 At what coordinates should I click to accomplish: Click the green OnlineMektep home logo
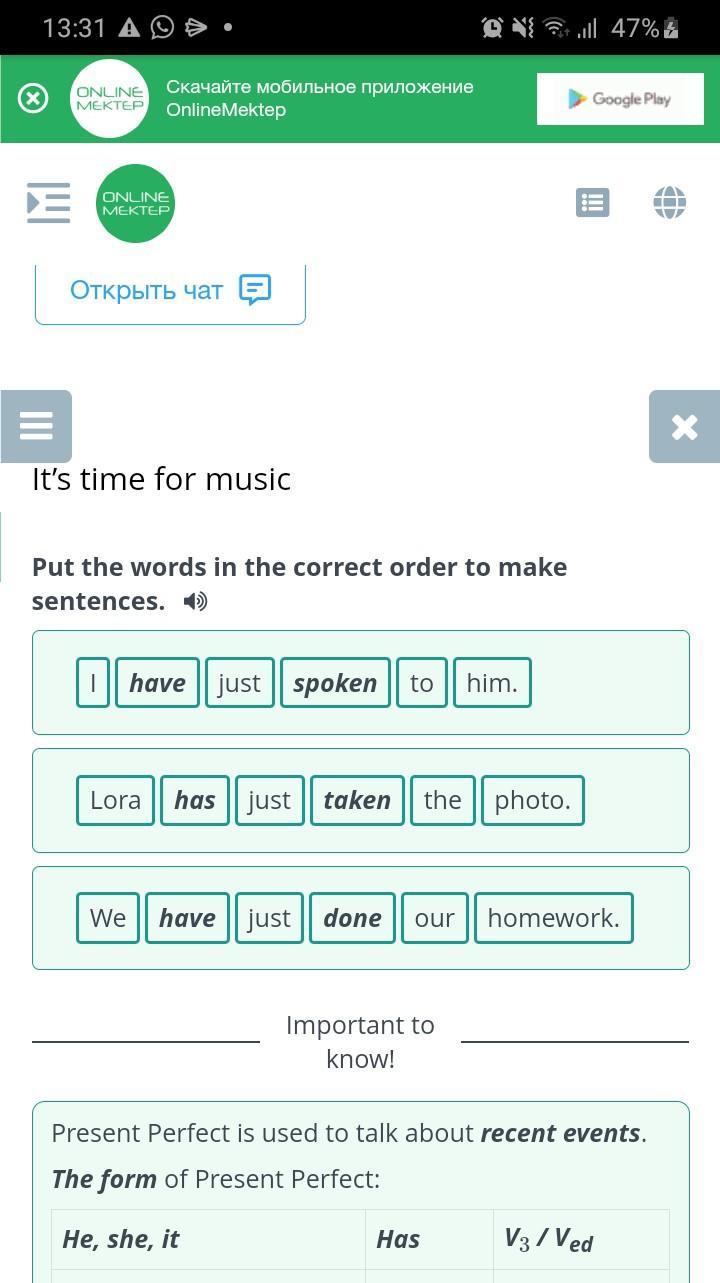click(x=136, y=203)
